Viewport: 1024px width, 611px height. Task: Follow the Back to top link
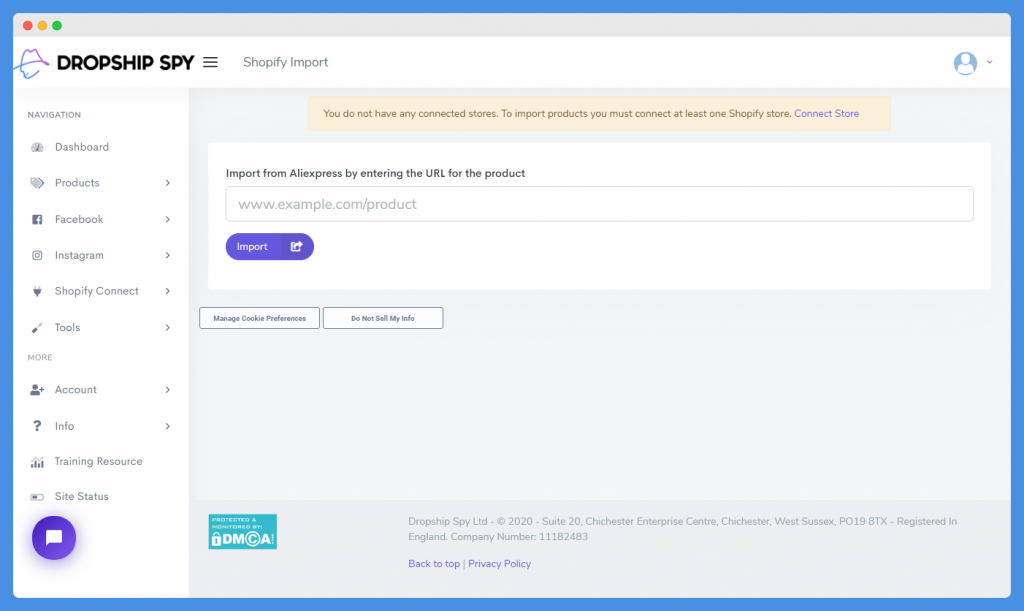coord(434,564)
